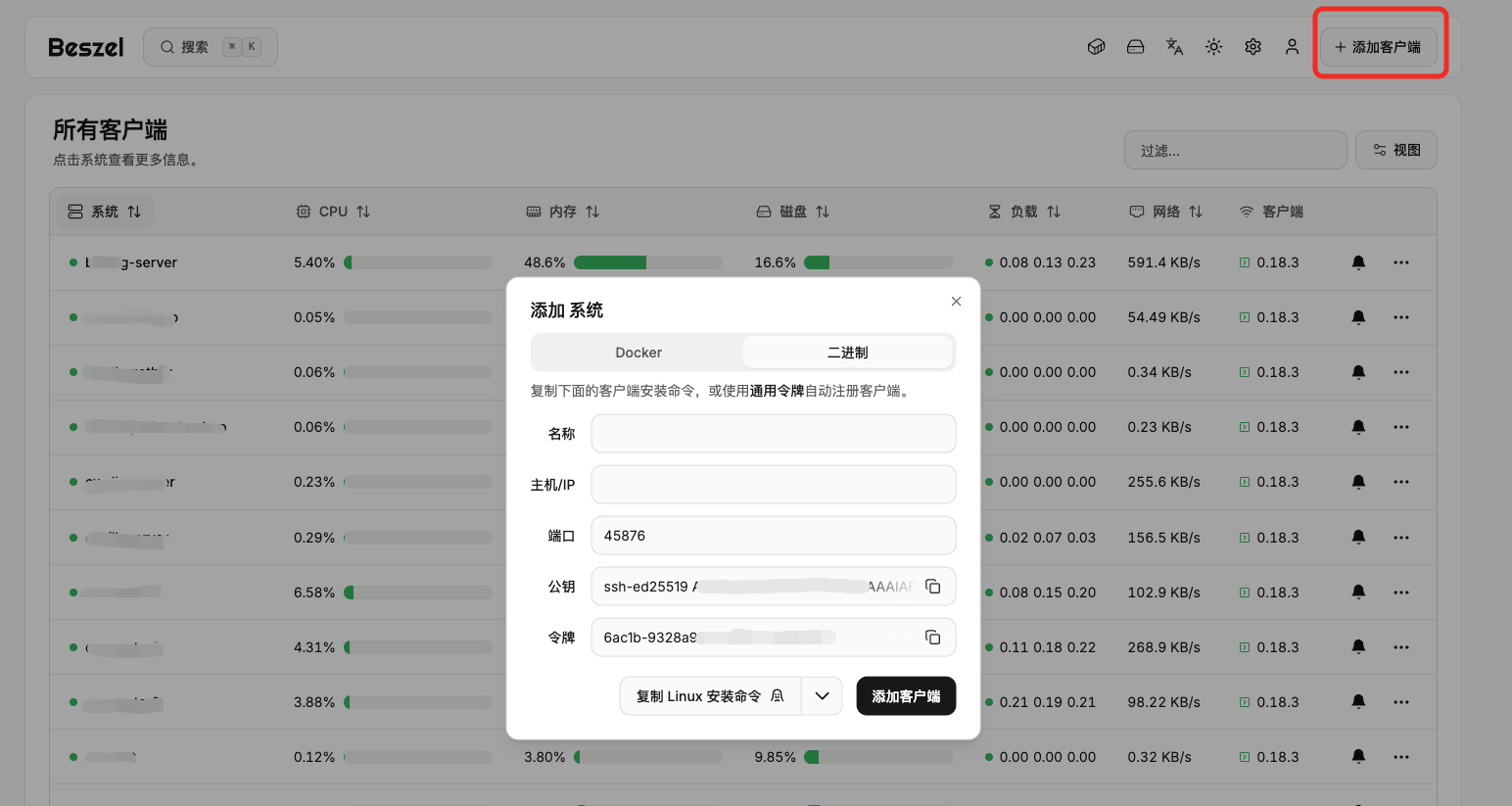The height and width of the screenshot is (806, 1512).
Task: Open alerts bell for g-server row
Action: (1358, 262)
